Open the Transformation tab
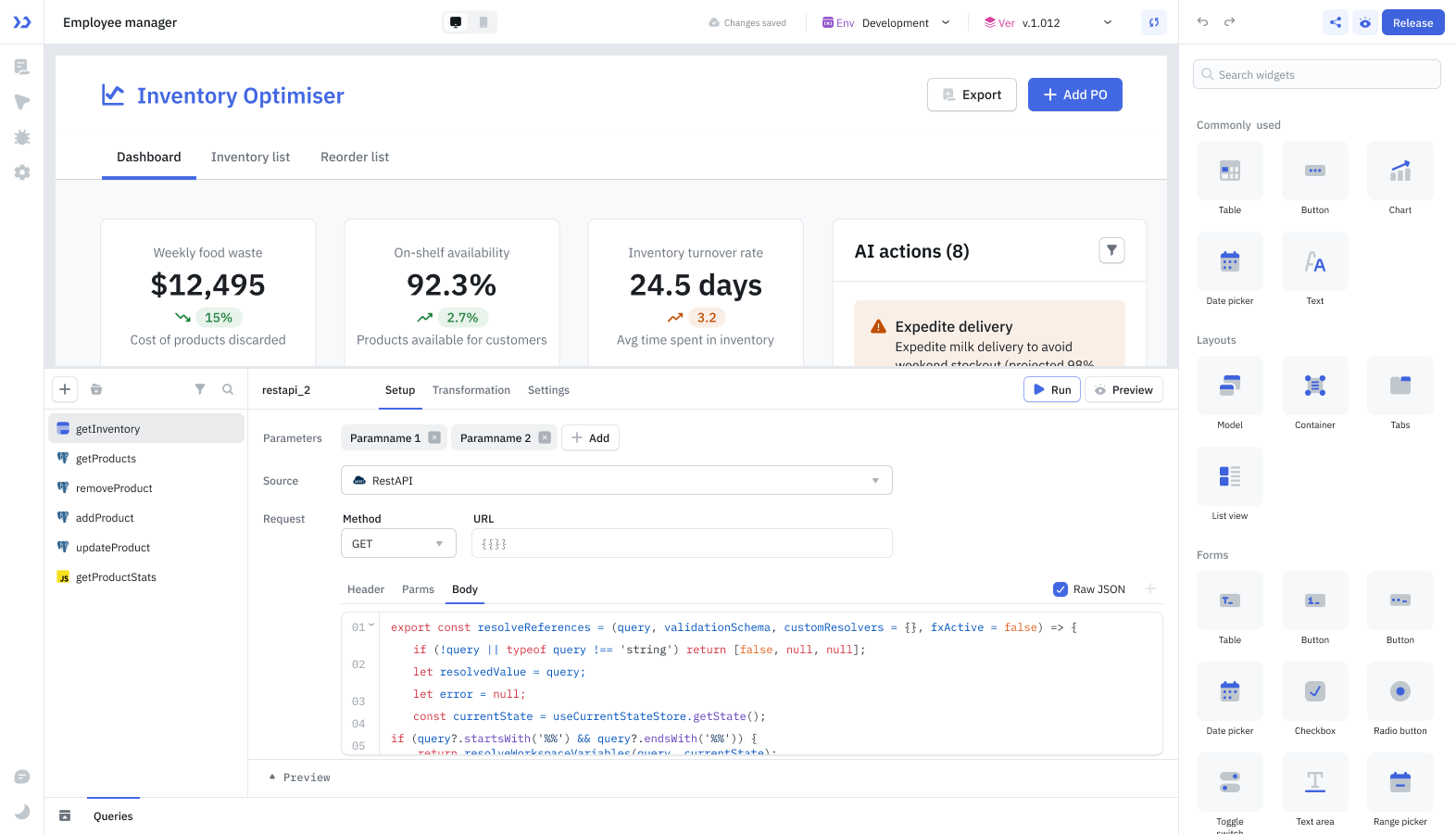This screenshot has width=1456, height=834. (x=471, y=390)
